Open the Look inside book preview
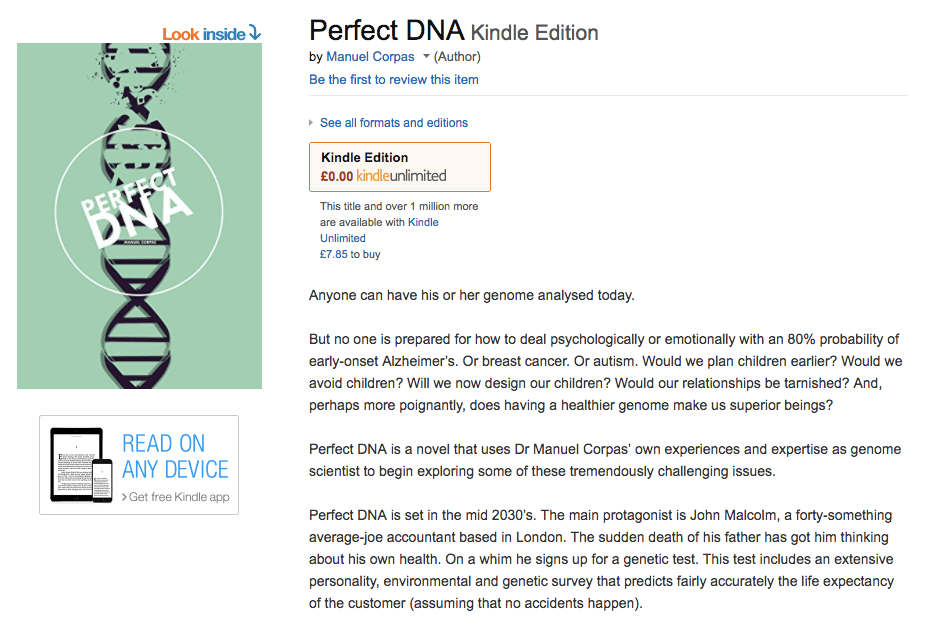This screenshot has width=942, height=625. (205, 33)
